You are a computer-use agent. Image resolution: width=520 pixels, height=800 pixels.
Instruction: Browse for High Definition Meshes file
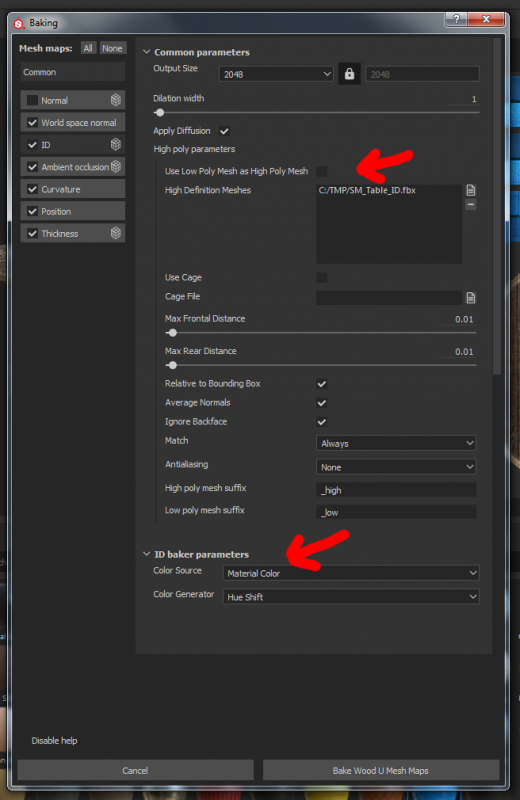click(471, 190)
